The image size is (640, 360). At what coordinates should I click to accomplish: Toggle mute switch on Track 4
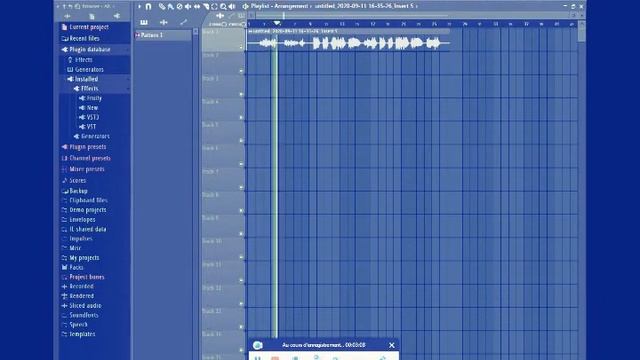click(x=241, y=118)
